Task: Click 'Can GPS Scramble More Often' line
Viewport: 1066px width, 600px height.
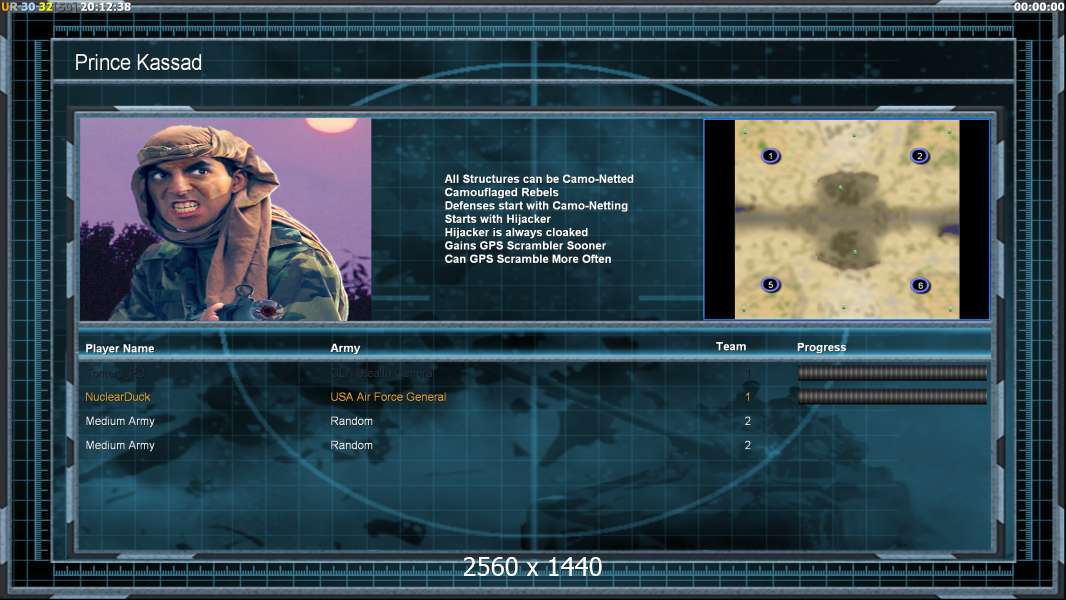Action: pyautogui.click(x=528, y=259)
